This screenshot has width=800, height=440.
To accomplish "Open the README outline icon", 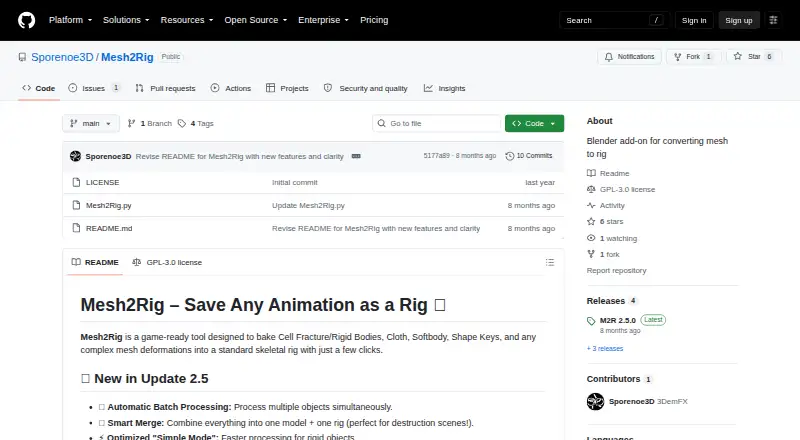I will (x=549, y=262).
